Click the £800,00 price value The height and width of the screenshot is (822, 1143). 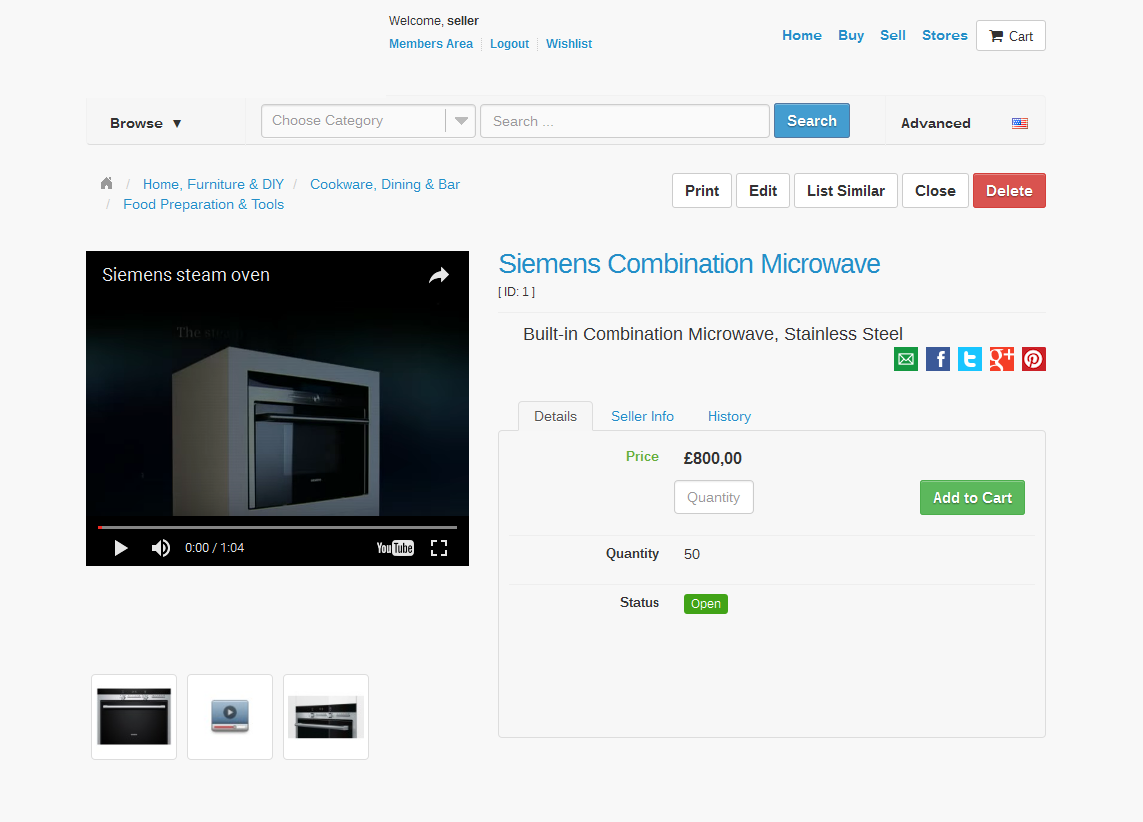tap(713, 458)
